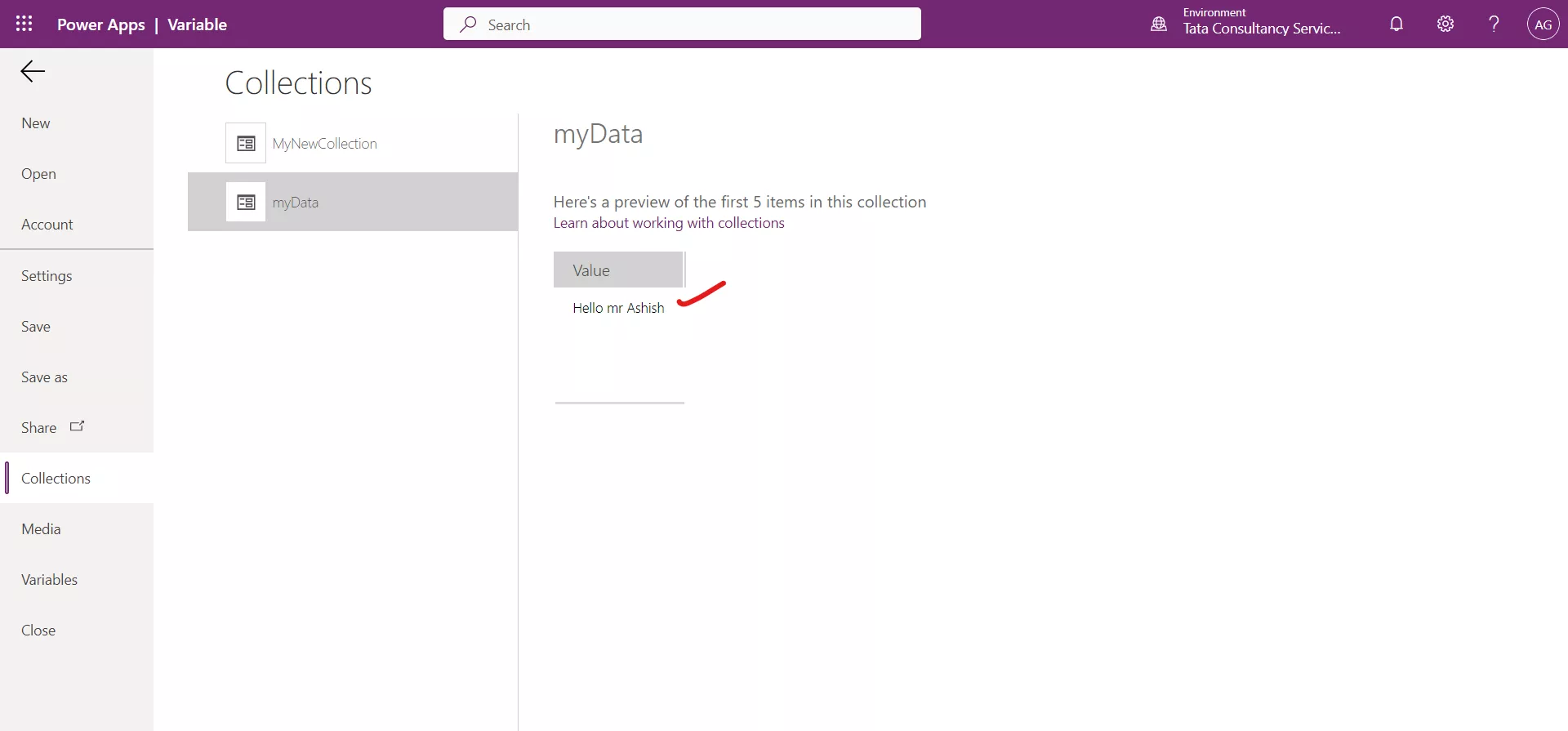Click the myData table icon
The height and width of the screenshot is (731, 1568).
coord(246,203)
